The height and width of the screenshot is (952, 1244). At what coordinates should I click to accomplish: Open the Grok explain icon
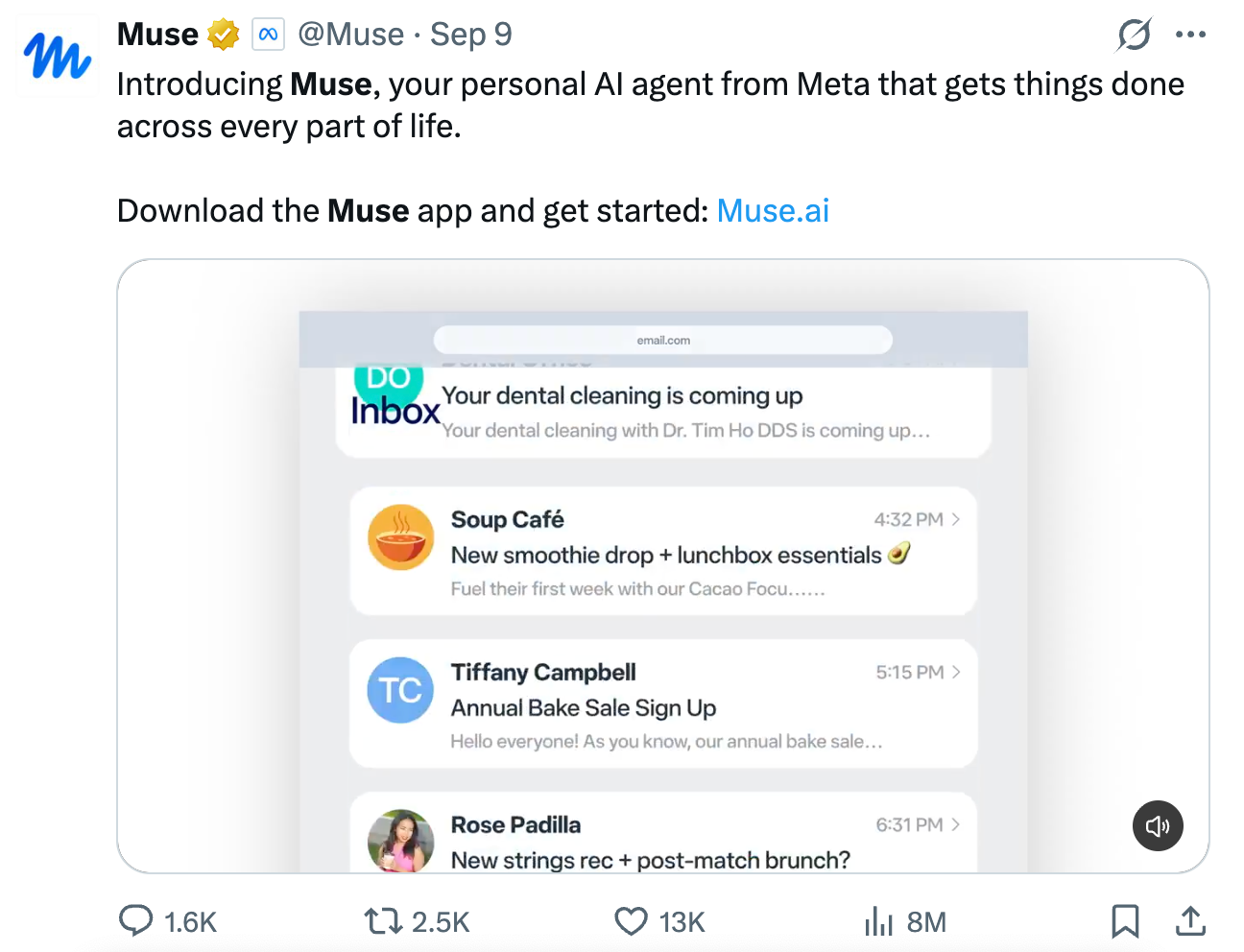[x=1134, y=36]
